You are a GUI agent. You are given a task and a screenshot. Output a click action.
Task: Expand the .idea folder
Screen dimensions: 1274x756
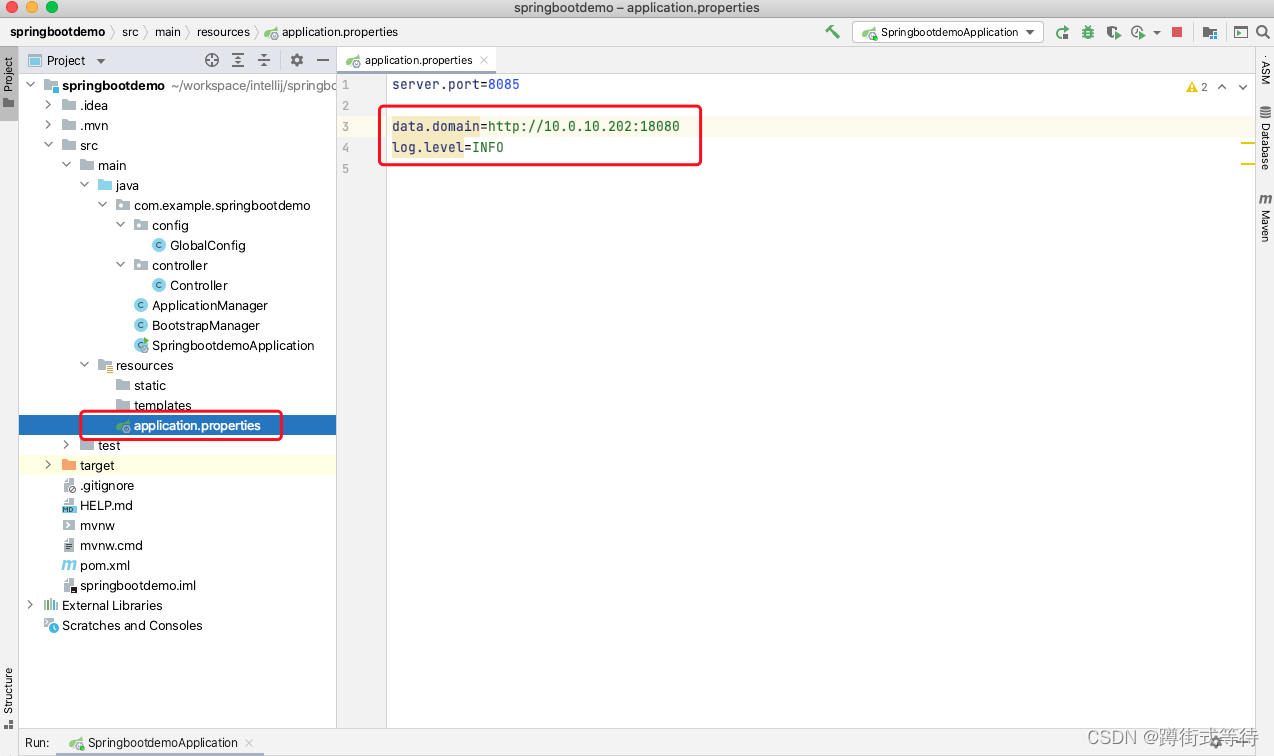[x=48, y=105]
